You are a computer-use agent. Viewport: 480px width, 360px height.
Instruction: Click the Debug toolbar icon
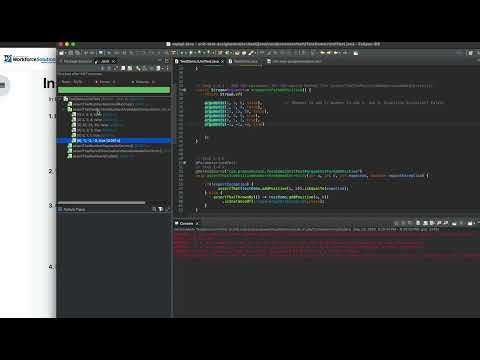(183, 53)
